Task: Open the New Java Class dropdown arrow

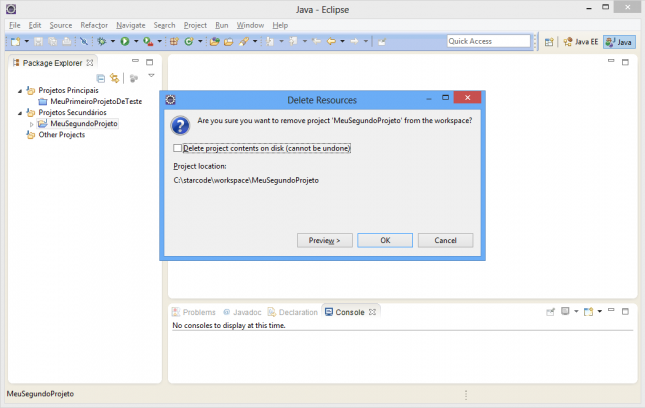Action: click(x=200, y=42)
